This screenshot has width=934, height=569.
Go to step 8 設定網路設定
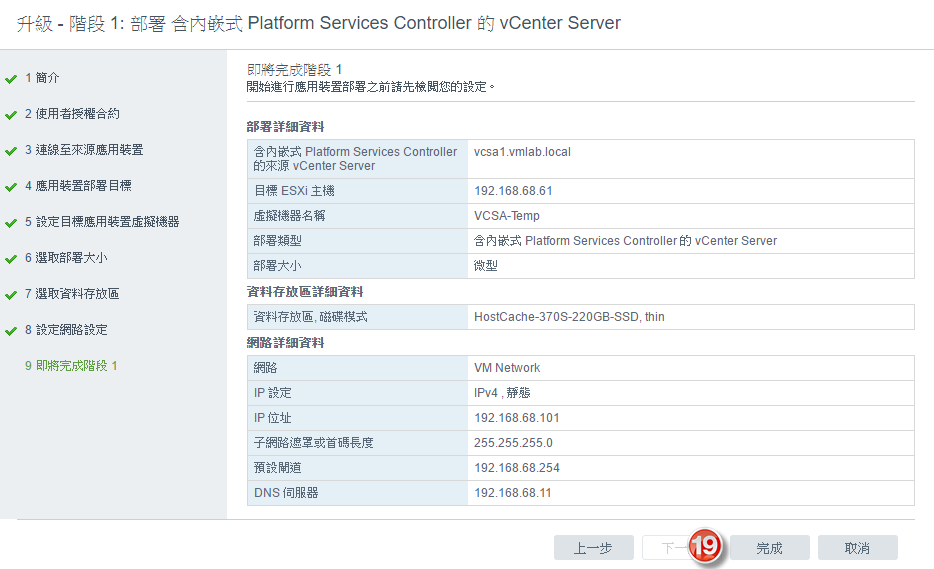66,330
